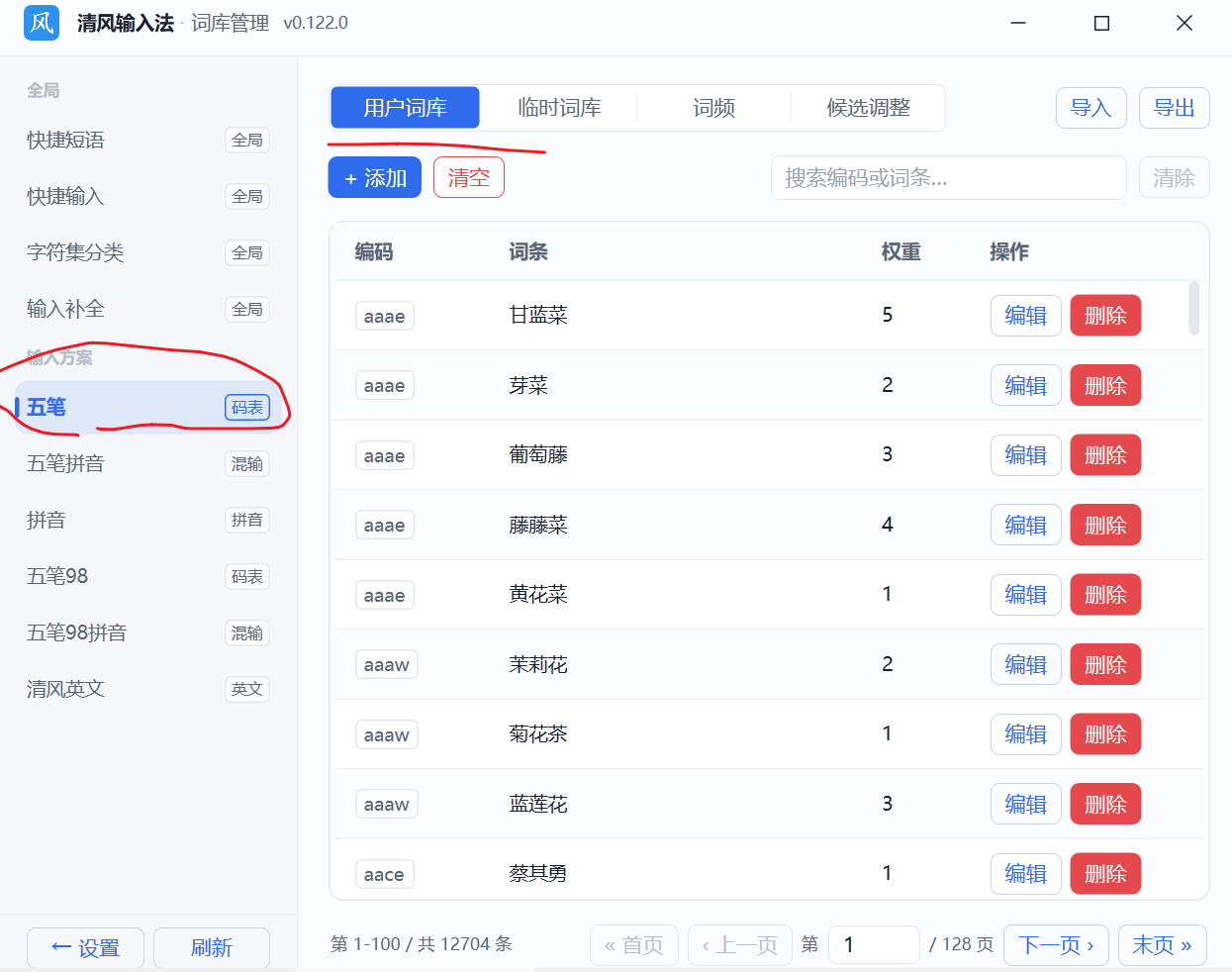Viewport: 1232px width, 972px height.
Task: Edit the 甘蓝菜 entry
Action: (x=1026, y=316)
